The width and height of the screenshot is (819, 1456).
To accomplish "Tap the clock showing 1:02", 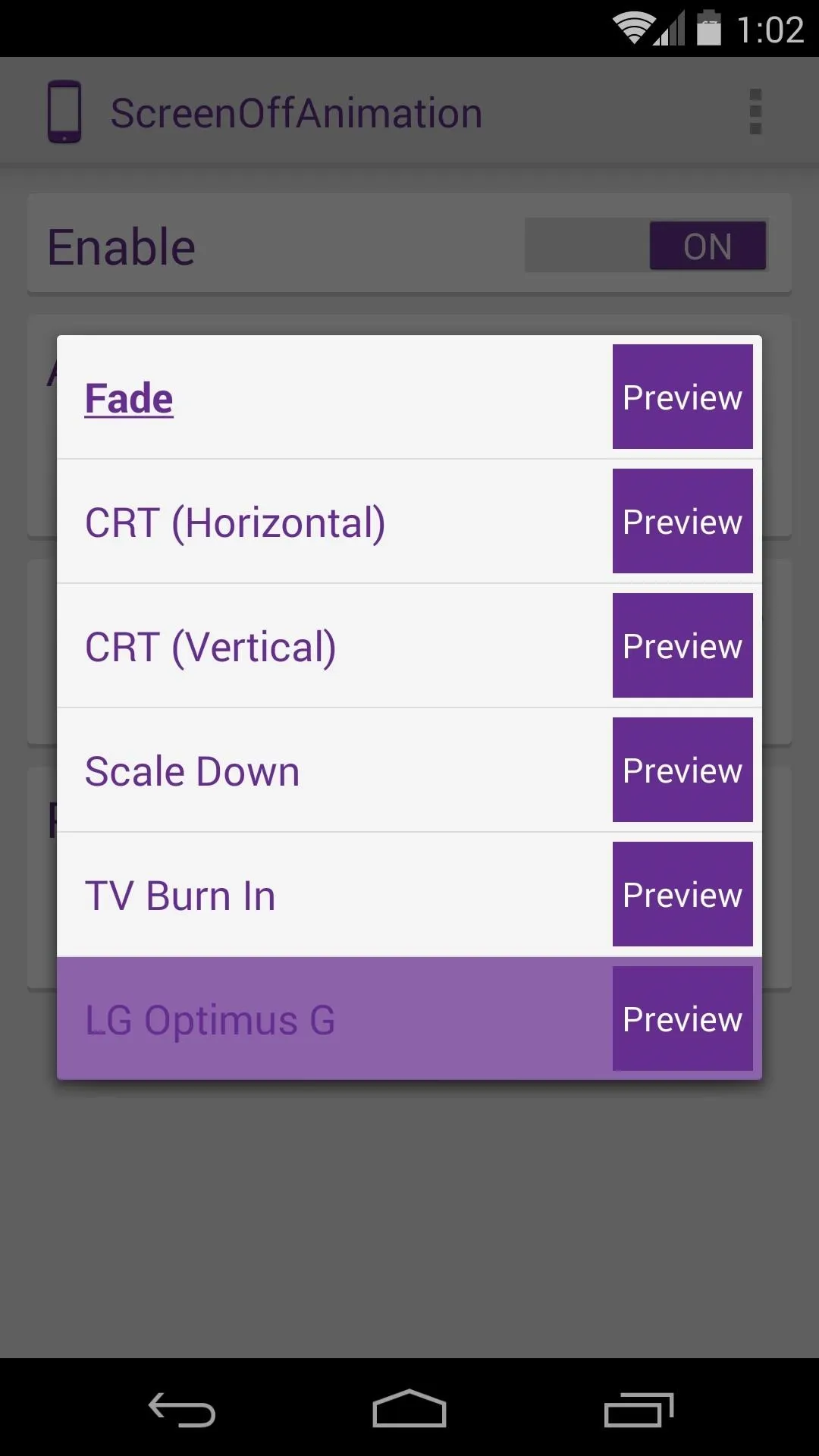I will coord(770,30).
